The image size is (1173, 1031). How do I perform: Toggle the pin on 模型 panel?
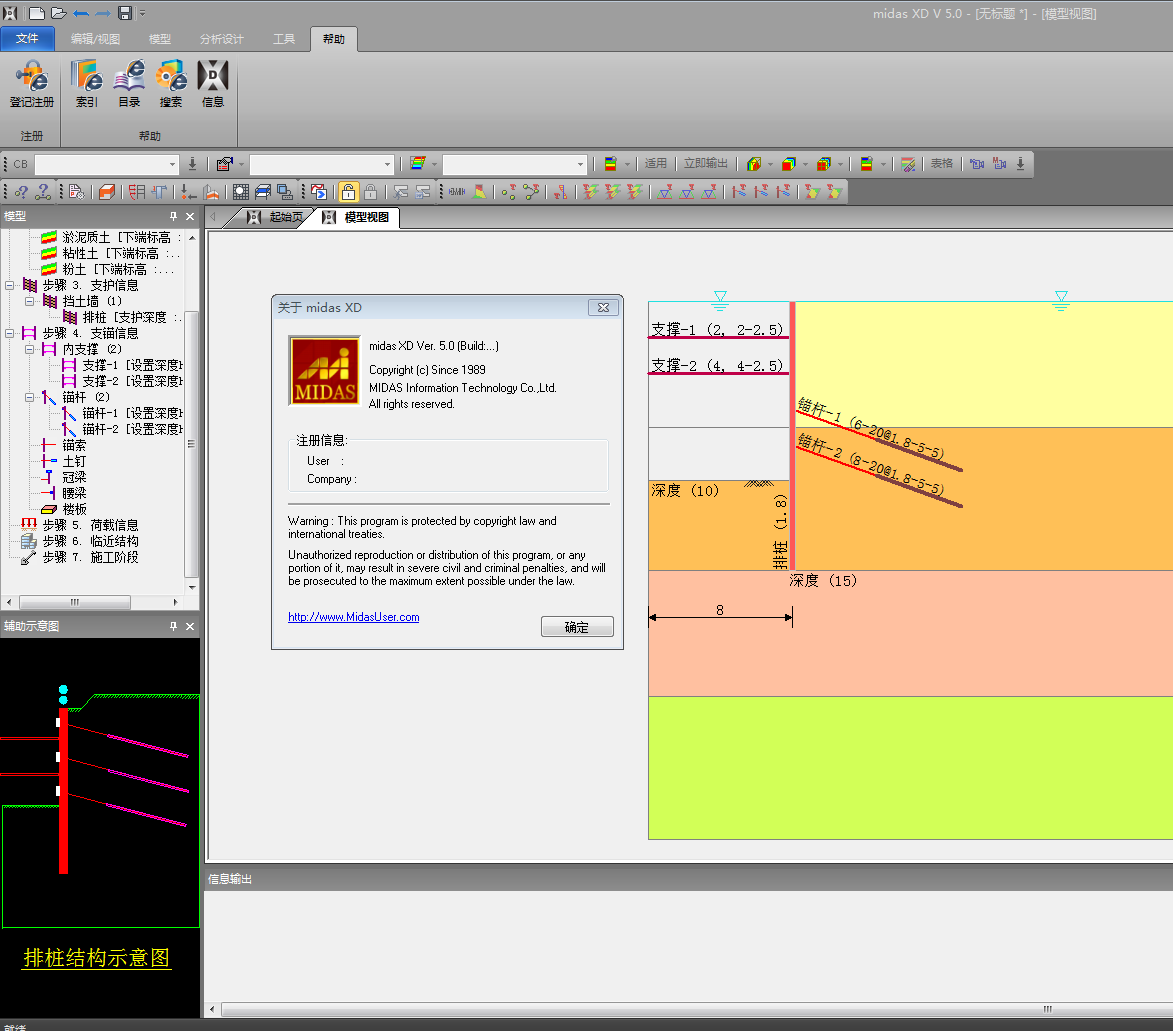174,216
